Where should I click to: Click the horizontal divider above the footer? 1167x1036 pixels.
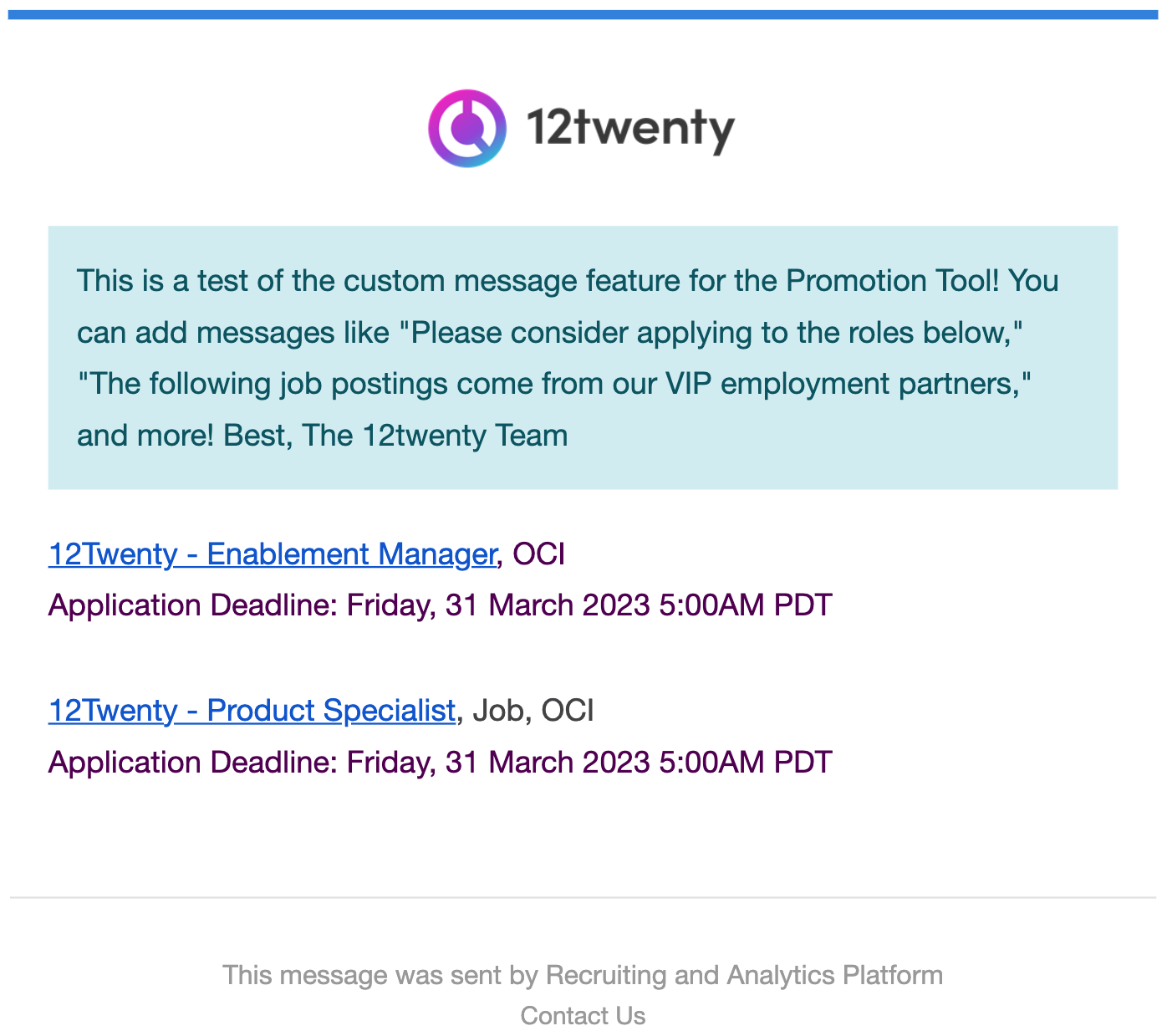pyautogui.click(x=583, y=898)
